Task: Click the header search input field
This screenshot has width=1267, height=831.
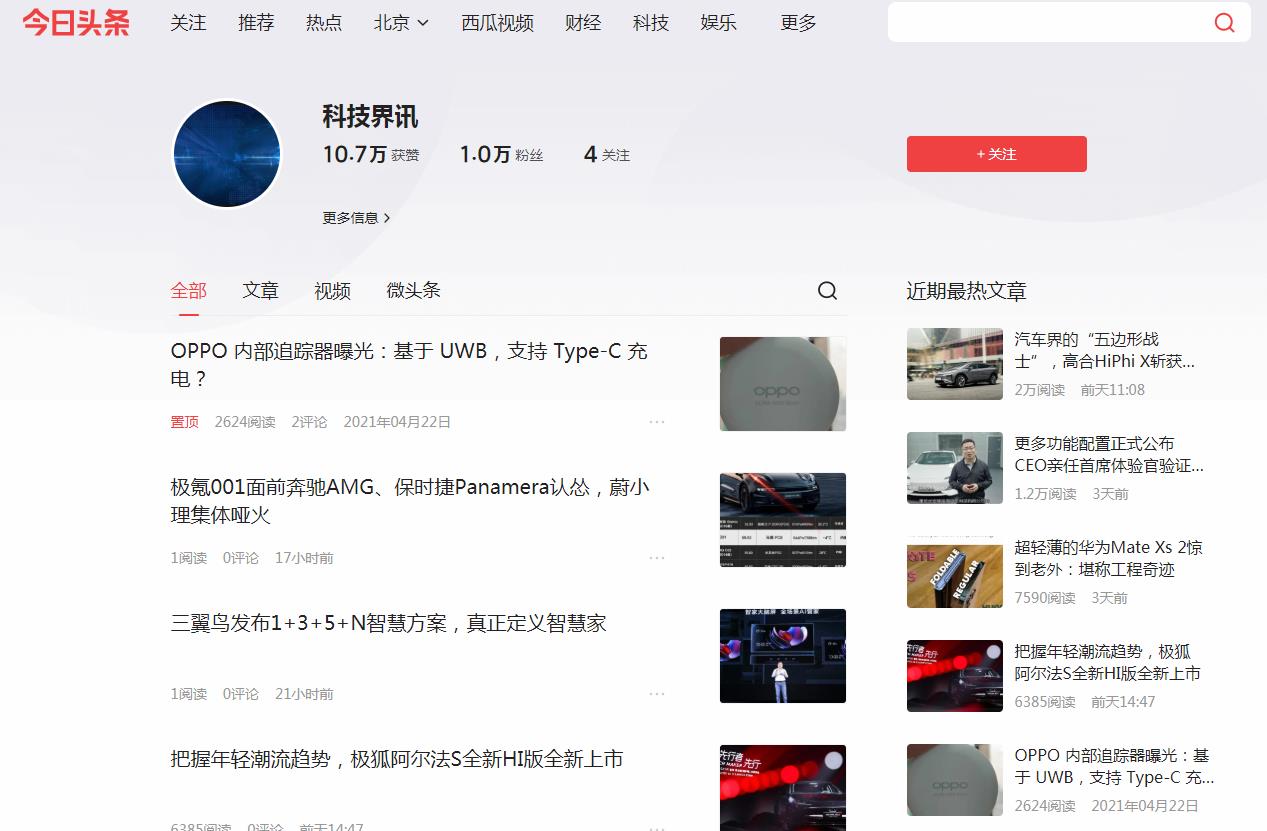Action: point(1050,22)
